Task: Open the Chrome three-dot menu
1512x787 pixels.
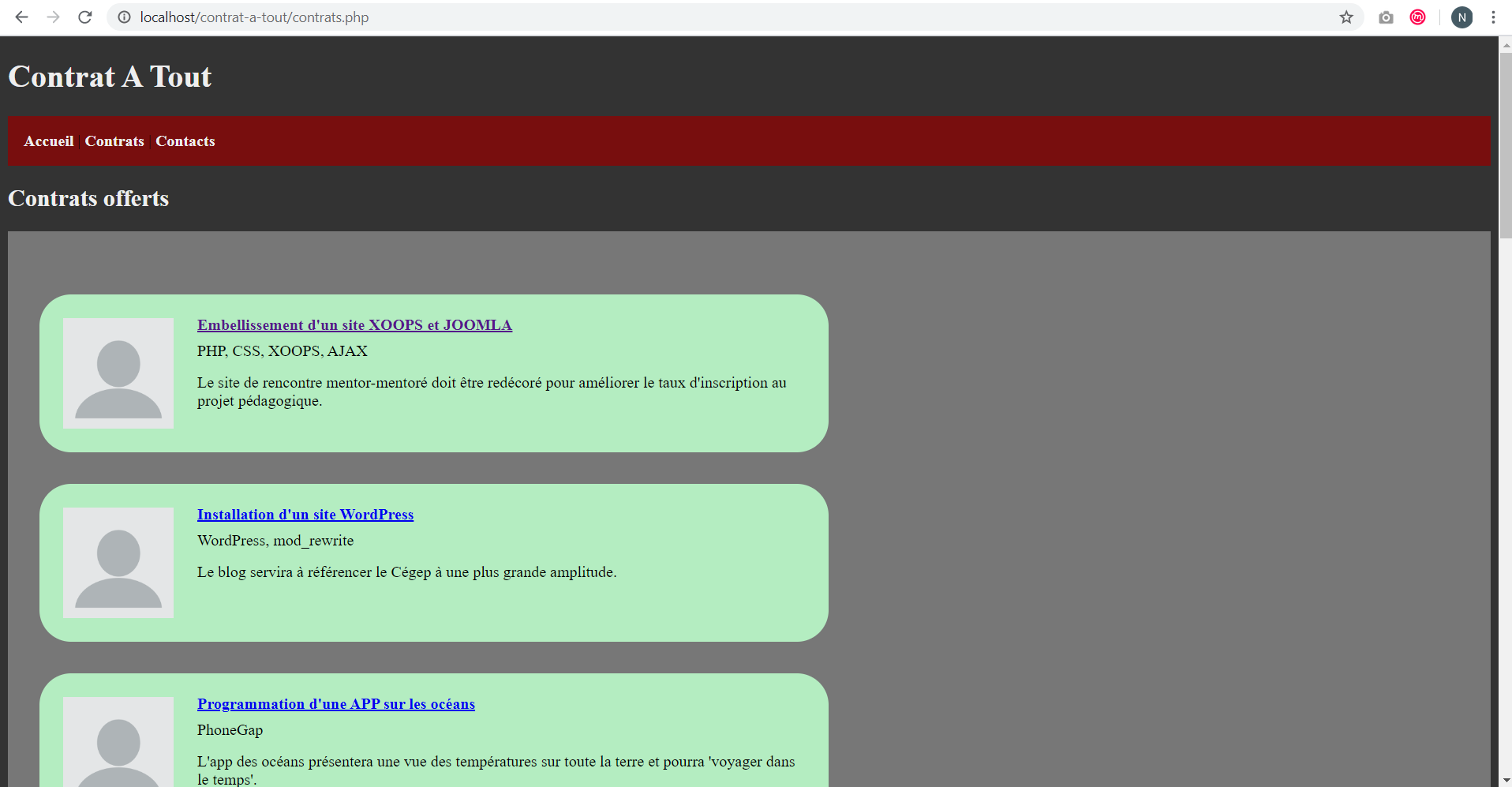Action: click(1493, 17)
